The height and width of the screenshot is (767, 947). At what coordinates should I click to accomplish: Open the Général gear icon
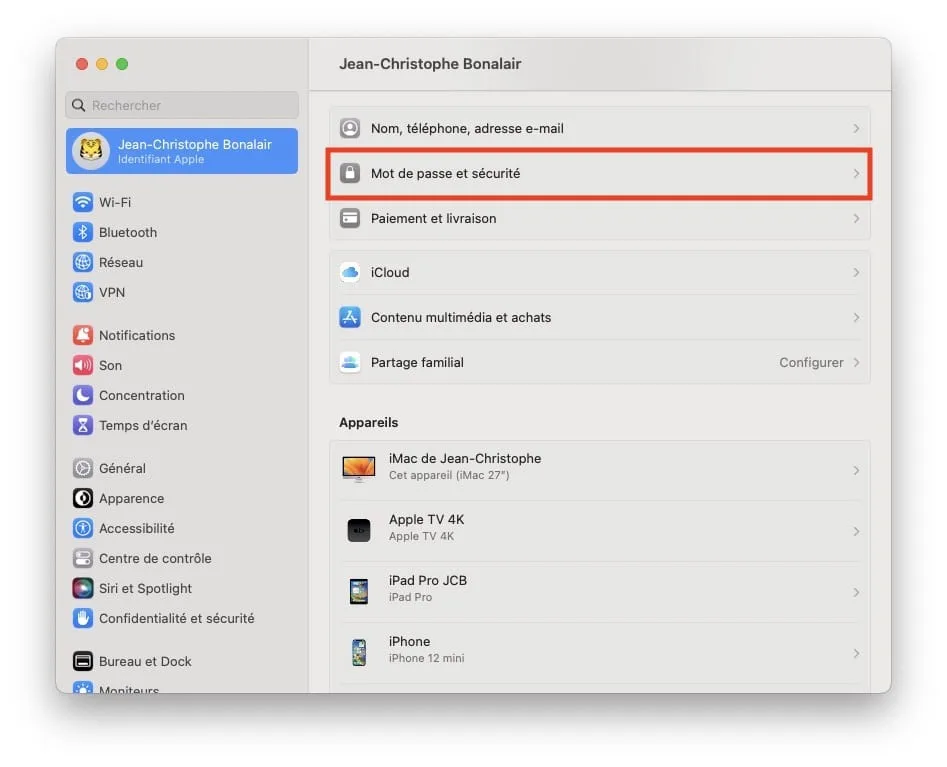(83, 468)
